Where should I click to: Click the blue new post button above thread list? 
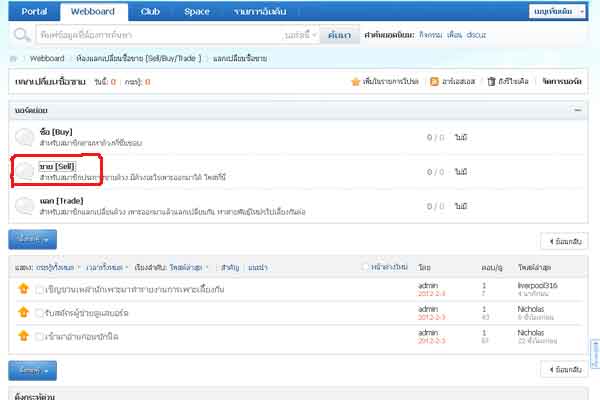pos(32,240)
